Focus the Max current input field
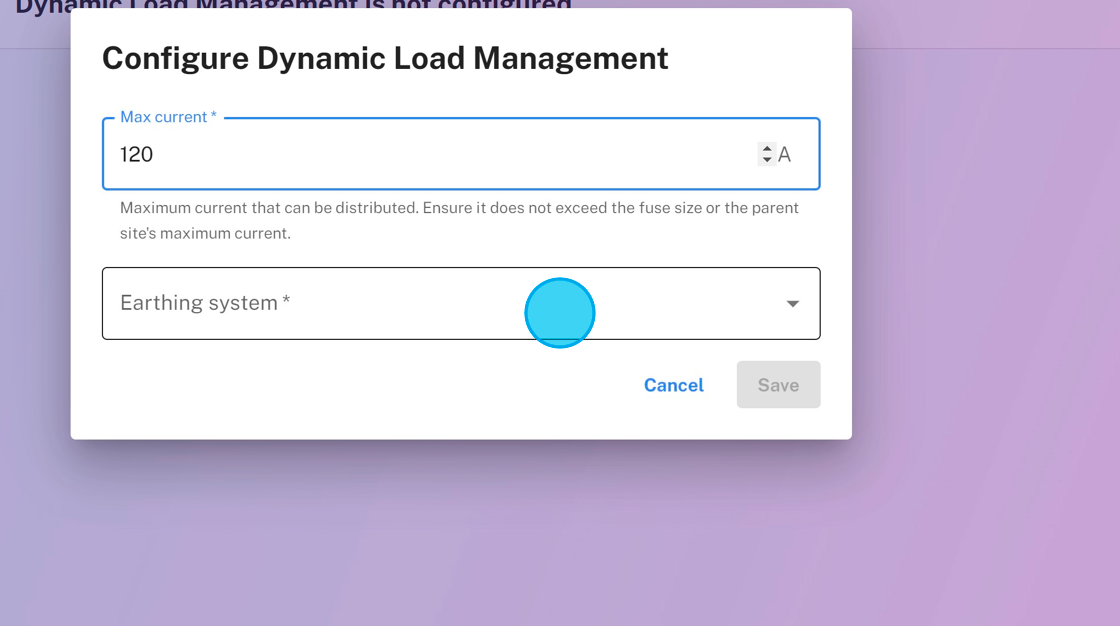 [x=450, y=154]
